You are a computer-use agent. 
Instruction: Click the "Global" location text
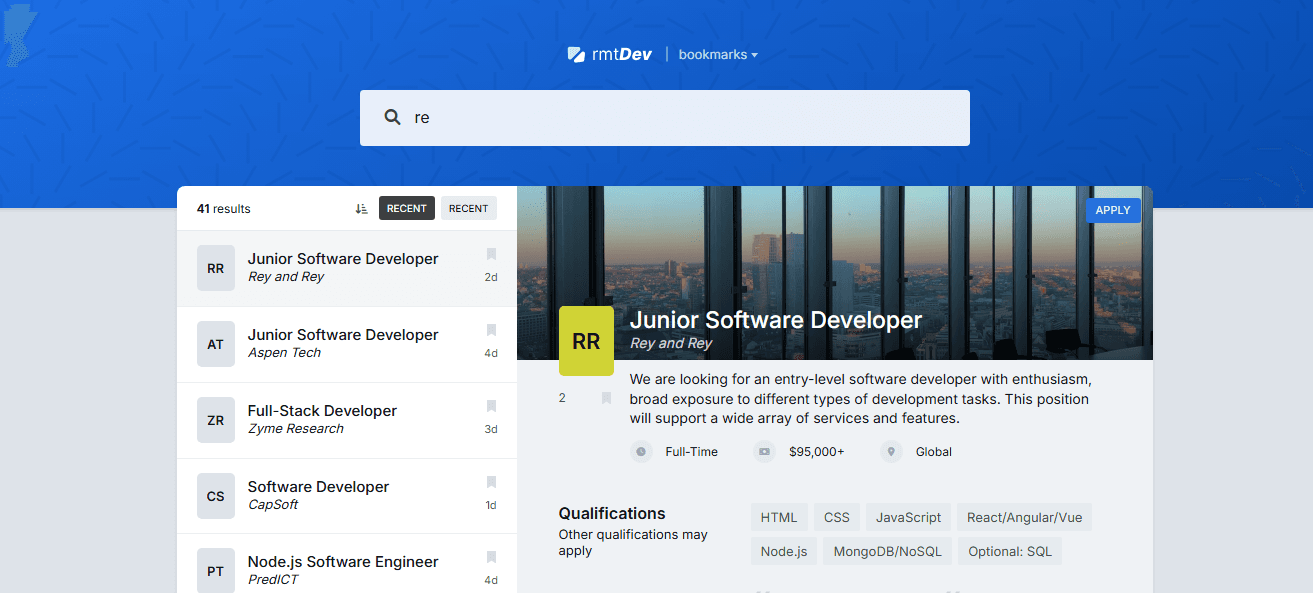[934, 452]
